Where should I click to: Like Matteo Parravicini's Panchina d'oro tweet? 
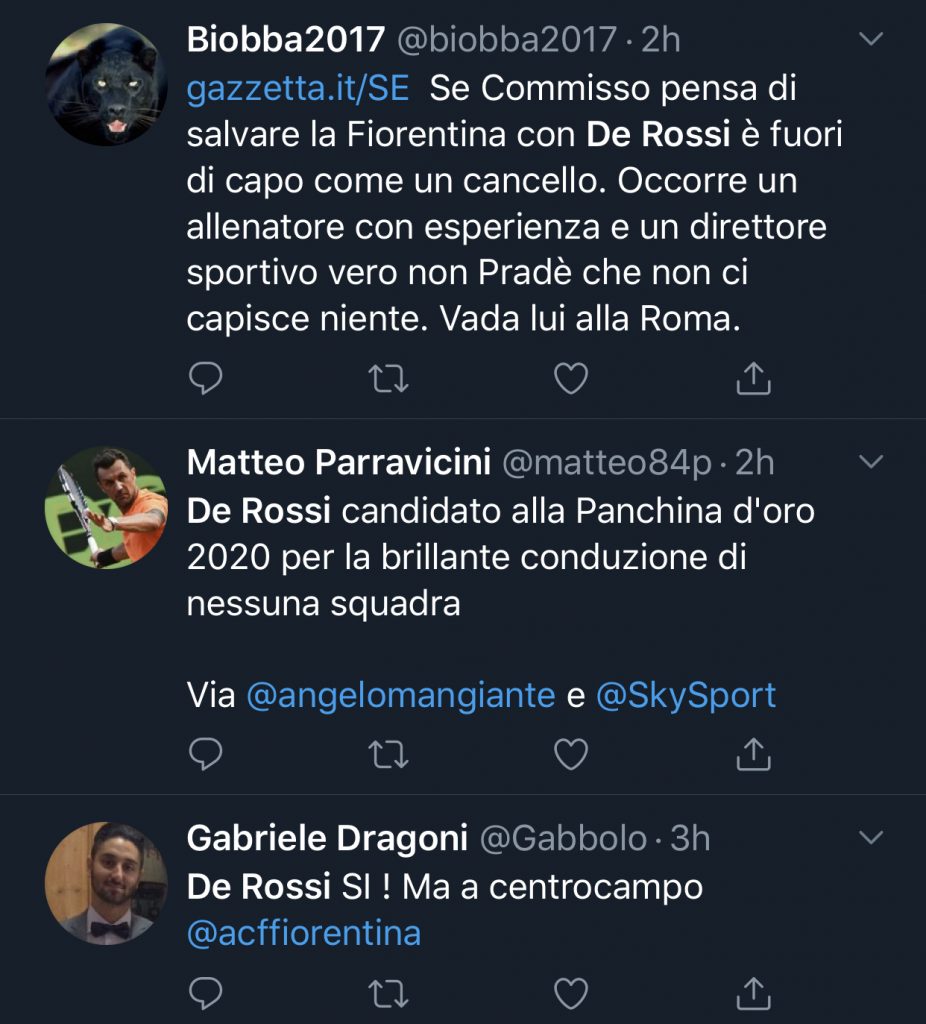tap(571, 755)
